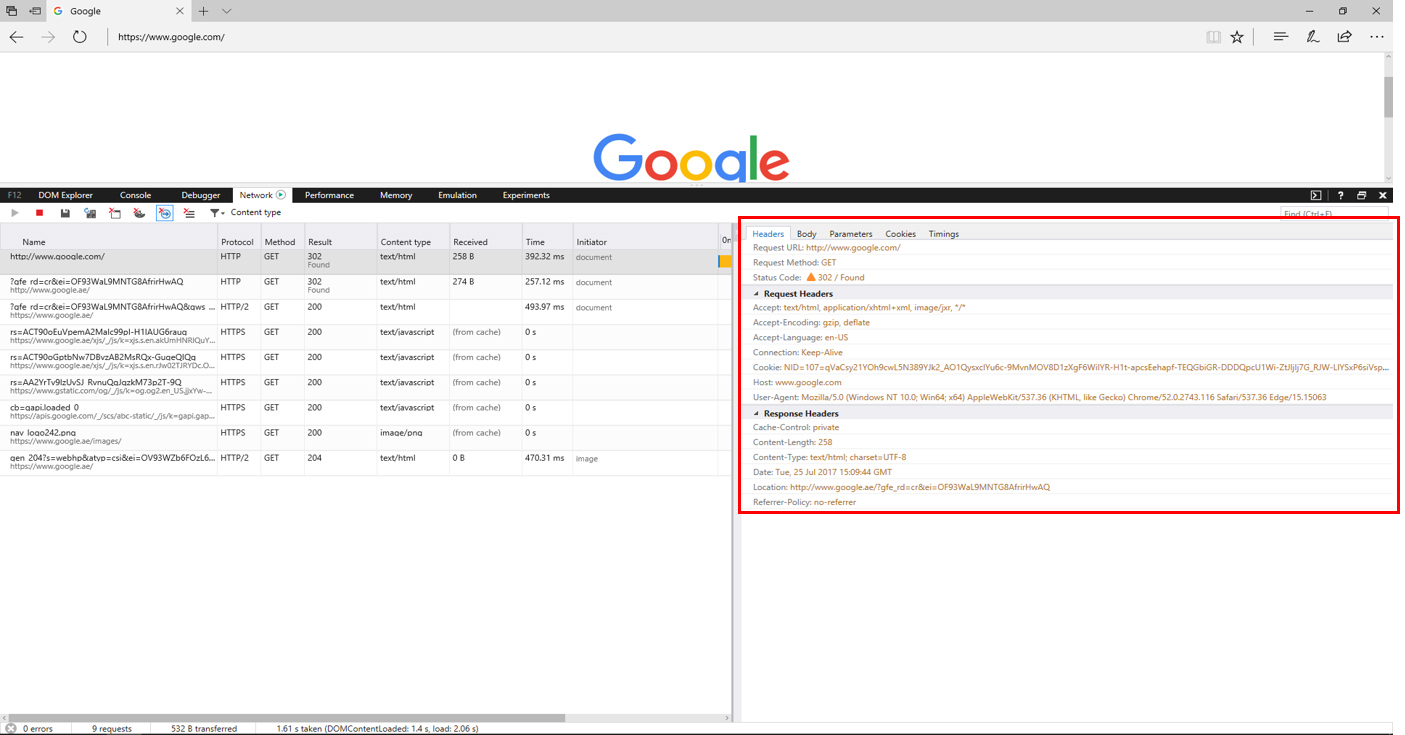Image resolution: width=1405 pixels, height=735 pixels.
Task: Show tabs you've set aside icon
Action: coord(12,11)
